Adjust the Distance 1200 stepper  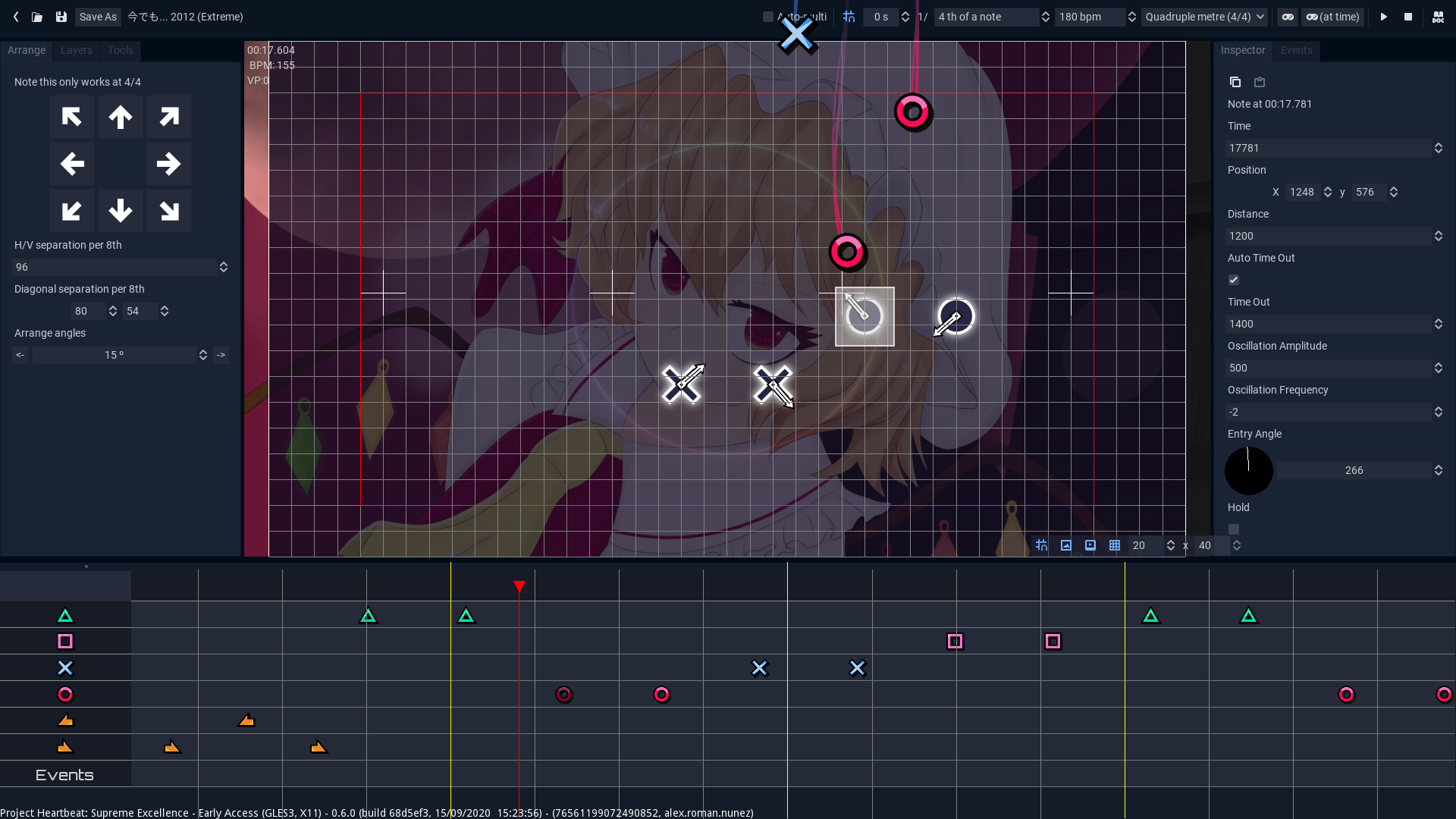pos(1439,236)
